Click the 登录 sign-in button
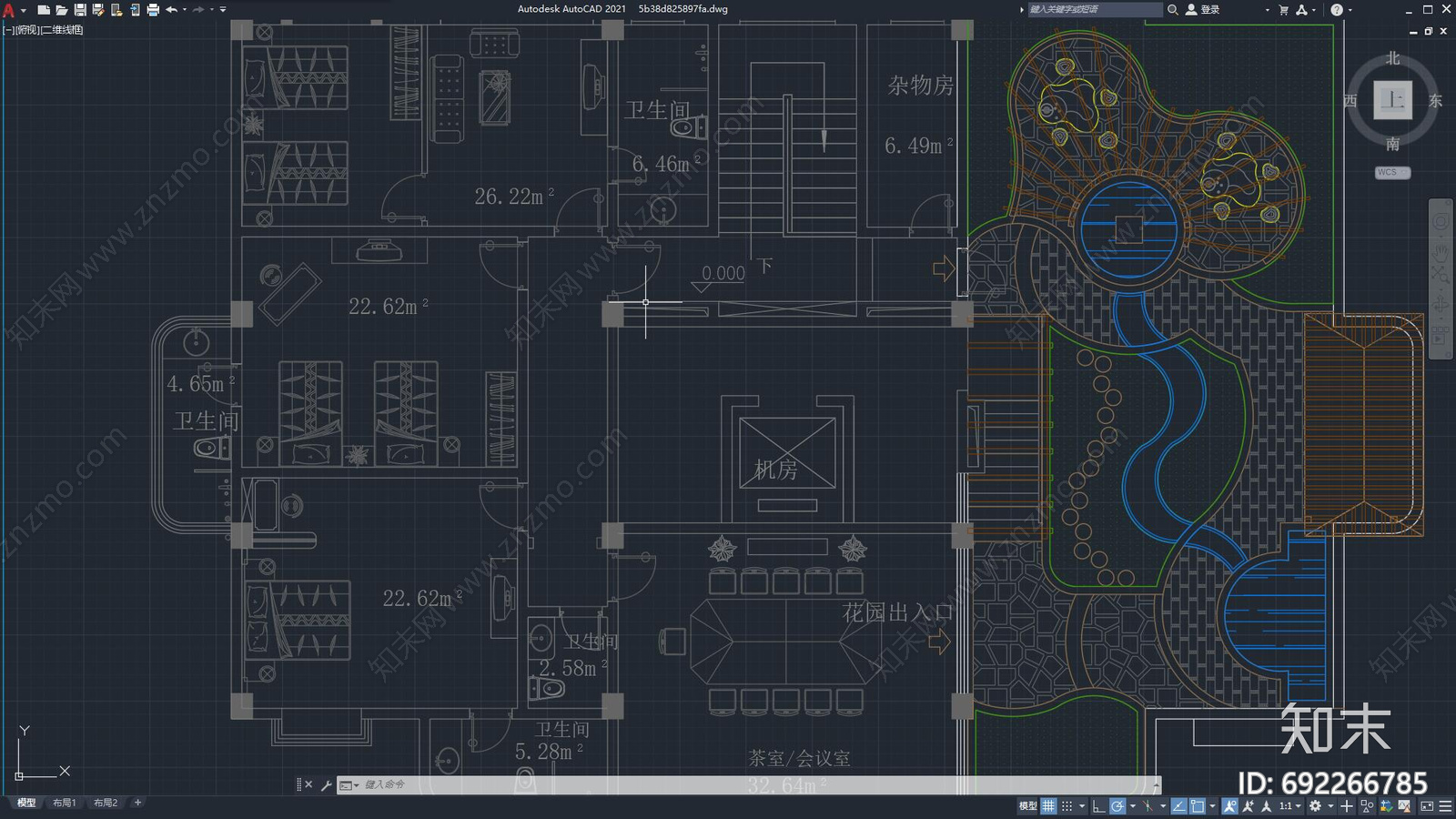 point(1203,9)
